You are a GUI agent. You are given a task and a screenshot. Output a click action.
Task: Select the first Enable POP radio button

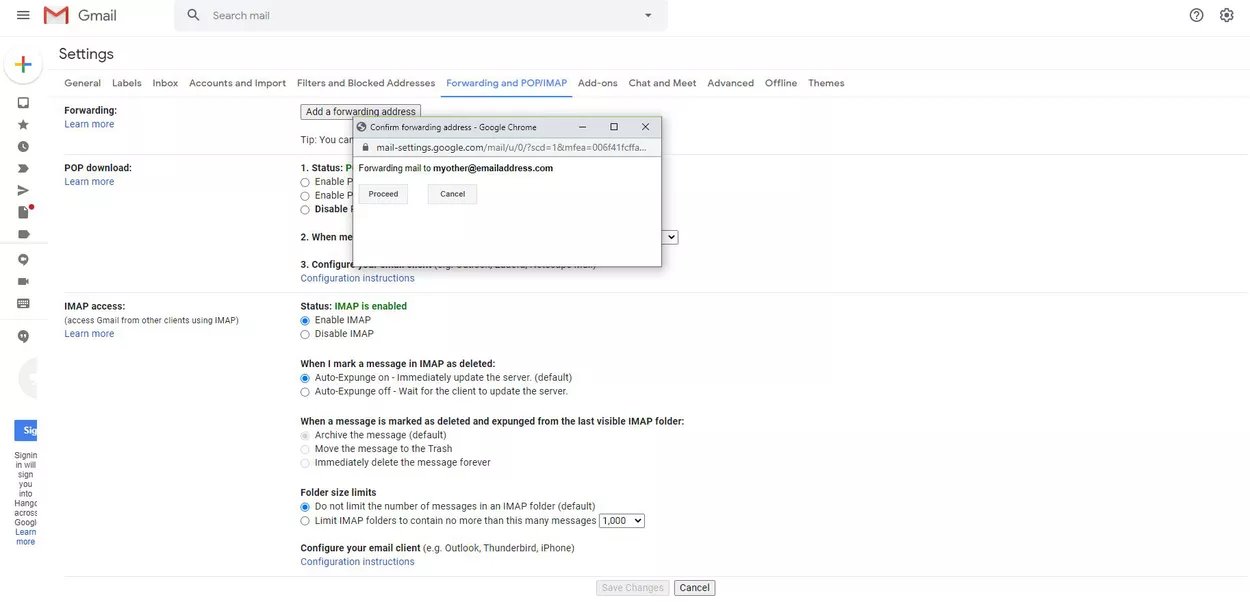(305, 182)
